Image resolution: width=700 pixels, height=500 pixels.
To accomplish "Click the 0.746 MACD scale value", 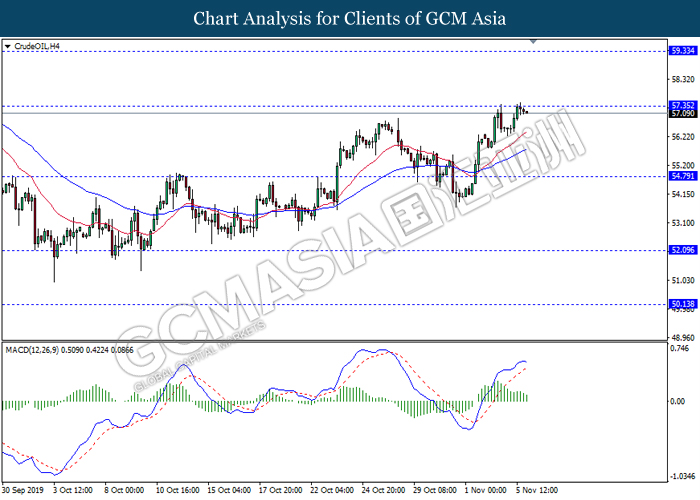I will point(680,348).
